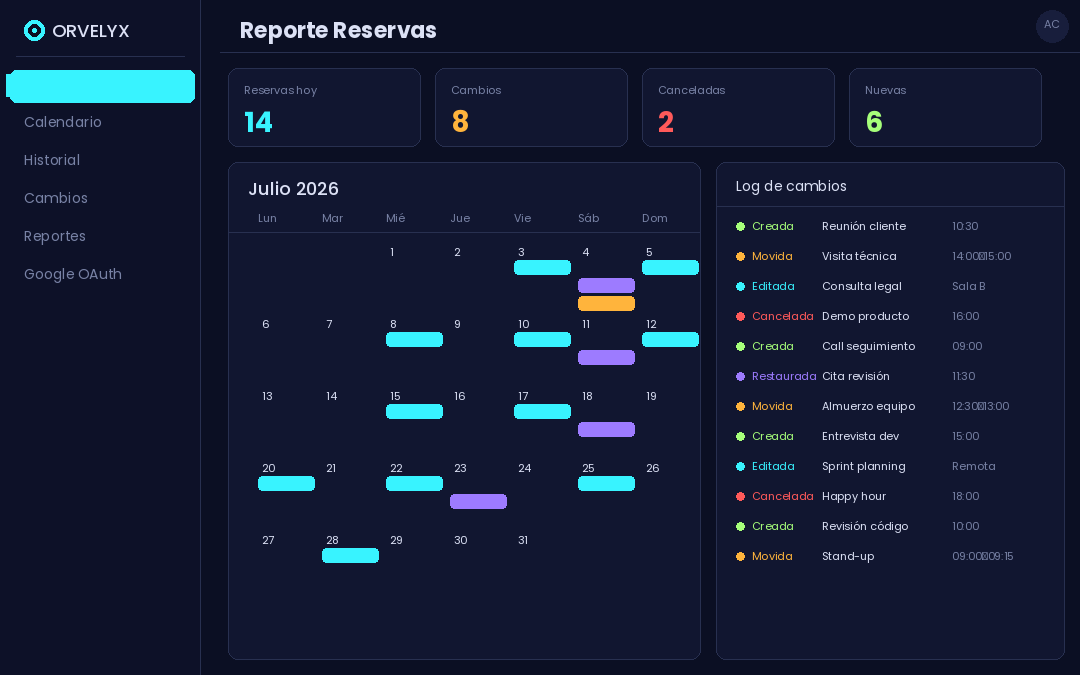Screen dimensions: 1080x675
Task: Click the purple dot beside Cita revisión
Action: click(740, 376)
